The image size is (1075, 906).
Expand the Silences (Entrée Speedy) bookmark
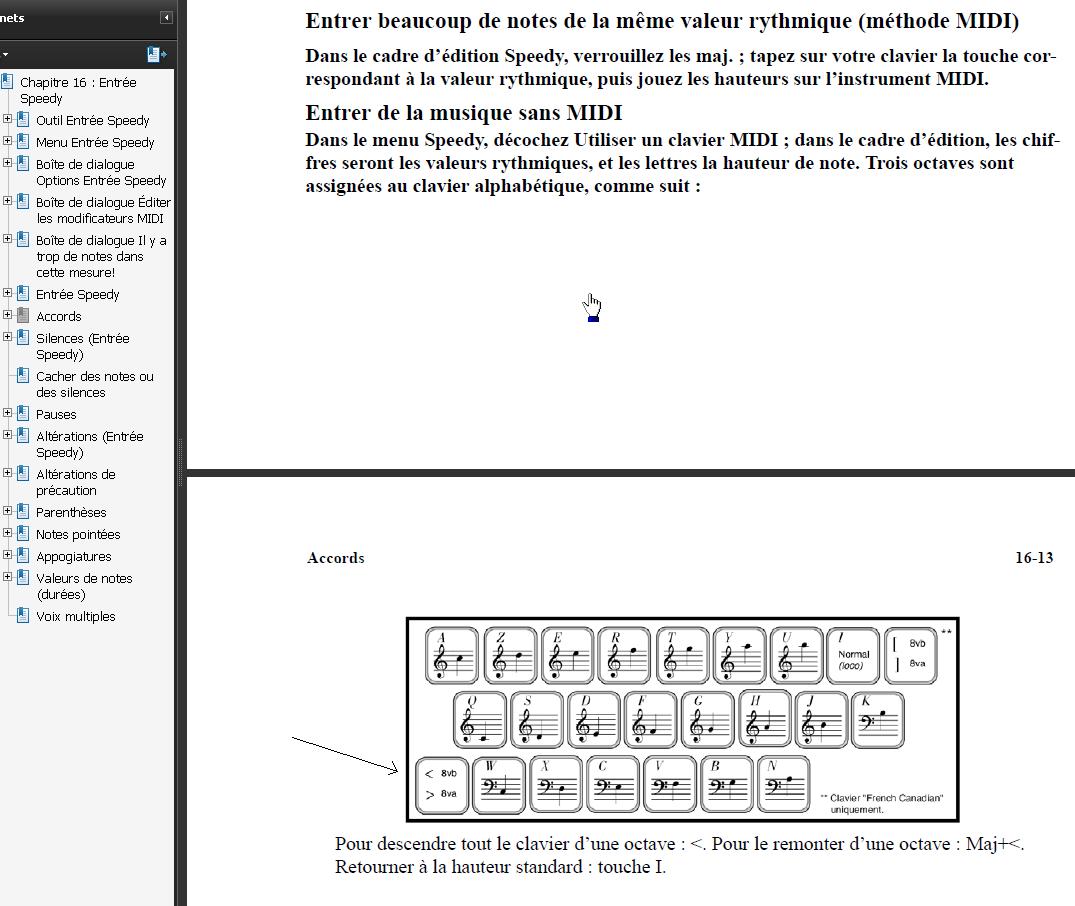9,338
